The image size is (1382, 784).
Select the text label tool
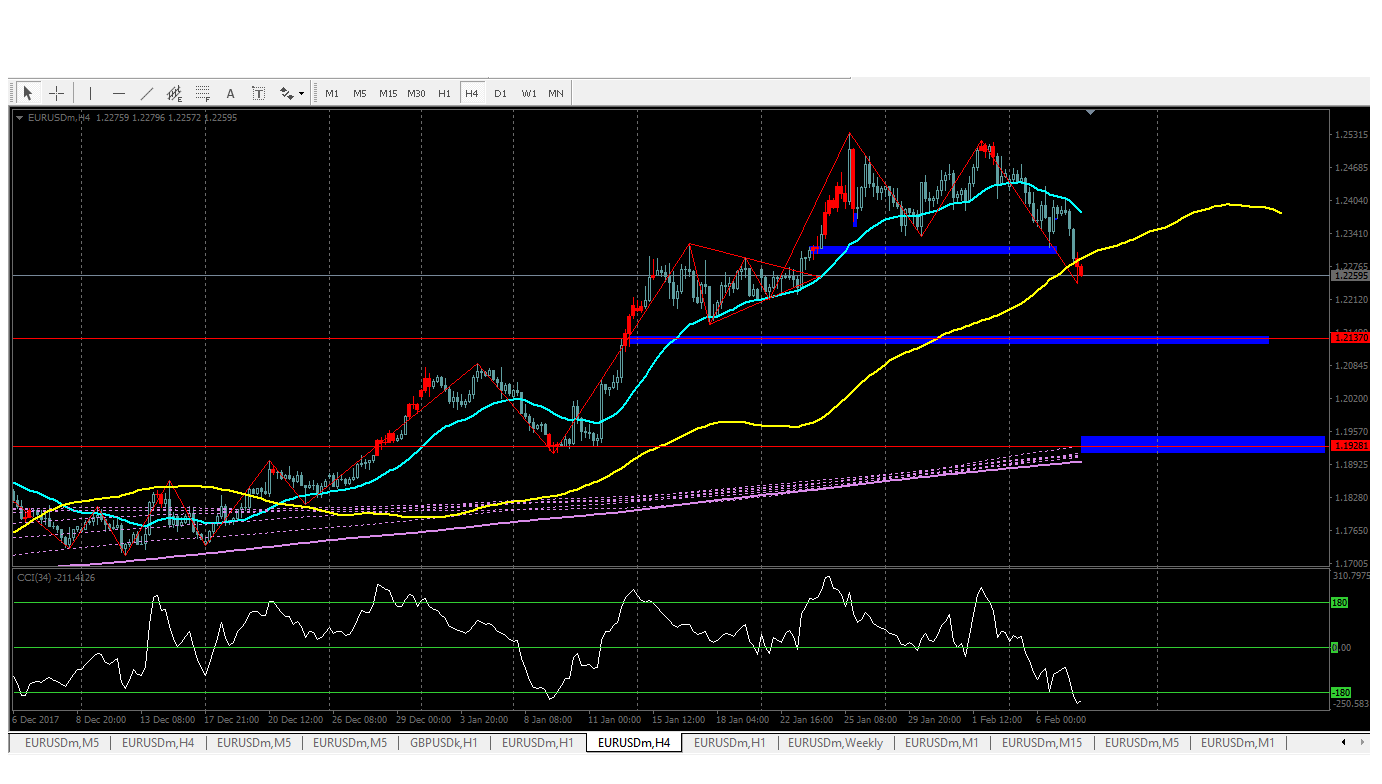tap(258, 93)
